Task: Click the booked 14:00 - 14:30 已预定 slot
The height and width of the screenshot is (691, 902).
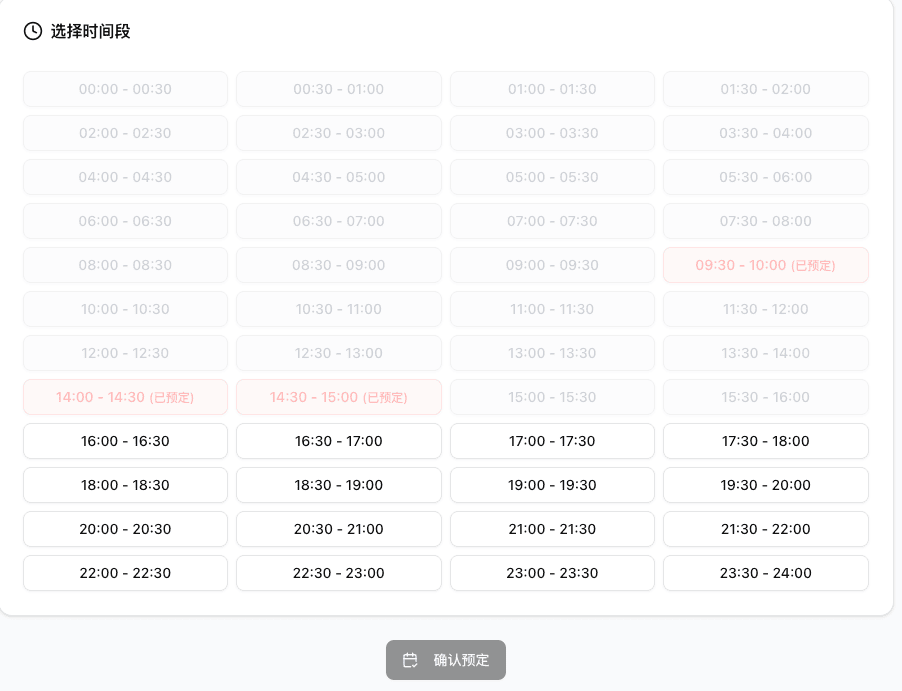Action: point(125,397)
